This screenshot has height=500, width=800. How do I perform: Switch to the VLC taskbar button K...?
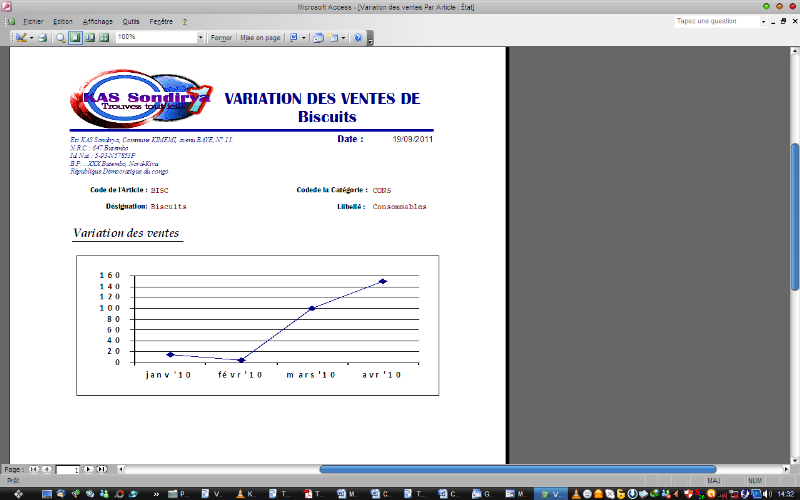coord(247,494)
